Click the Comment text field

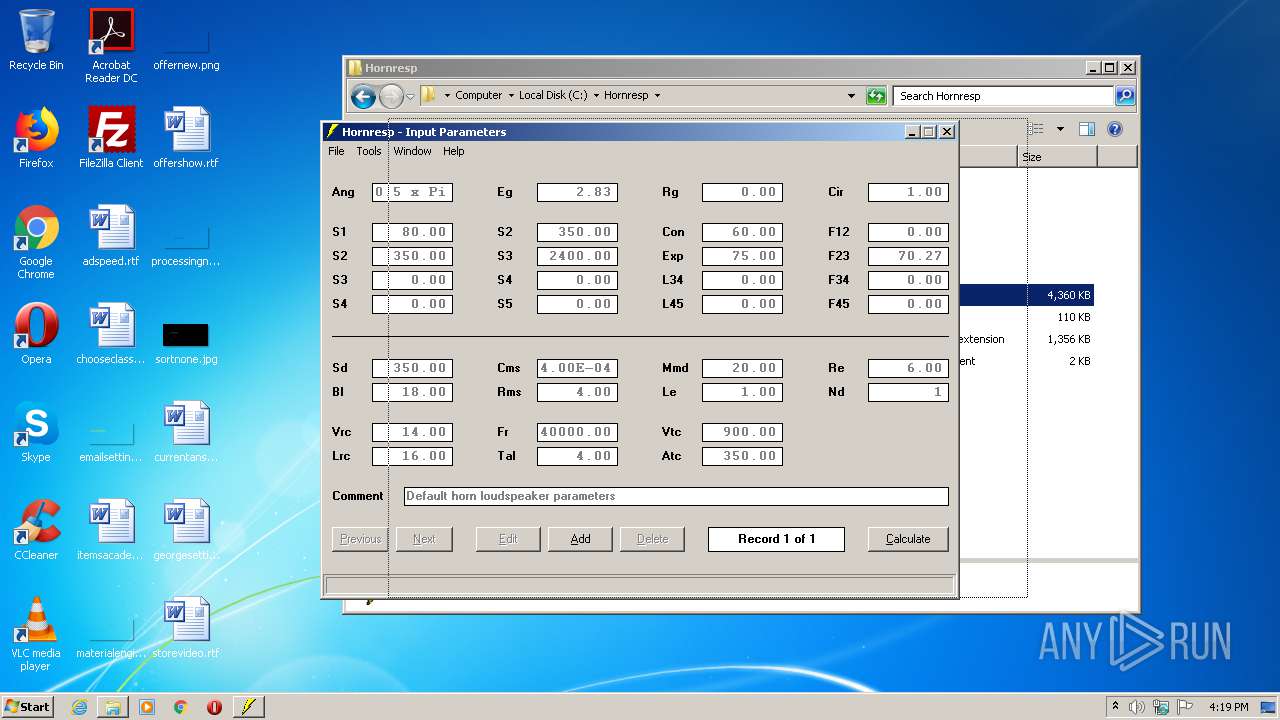pos(676,496)
